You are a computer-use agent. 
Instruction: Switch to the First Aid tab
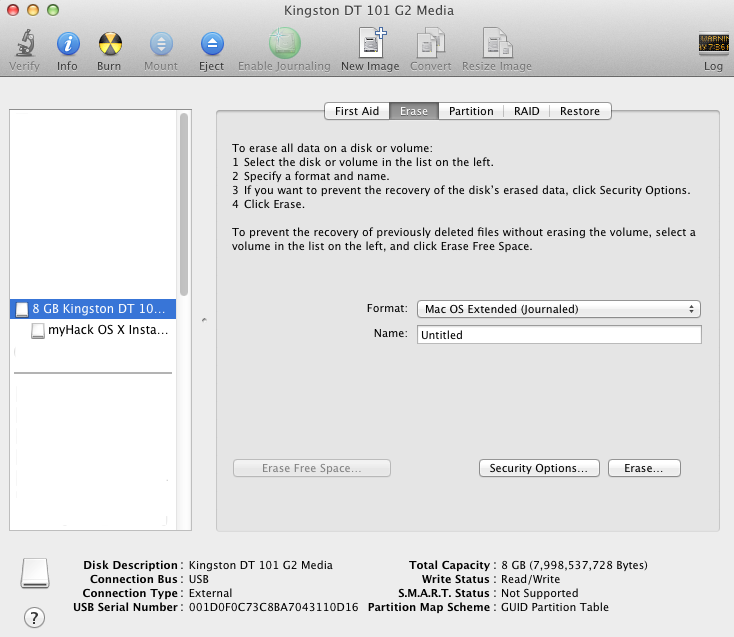click(x=357, y=111)
